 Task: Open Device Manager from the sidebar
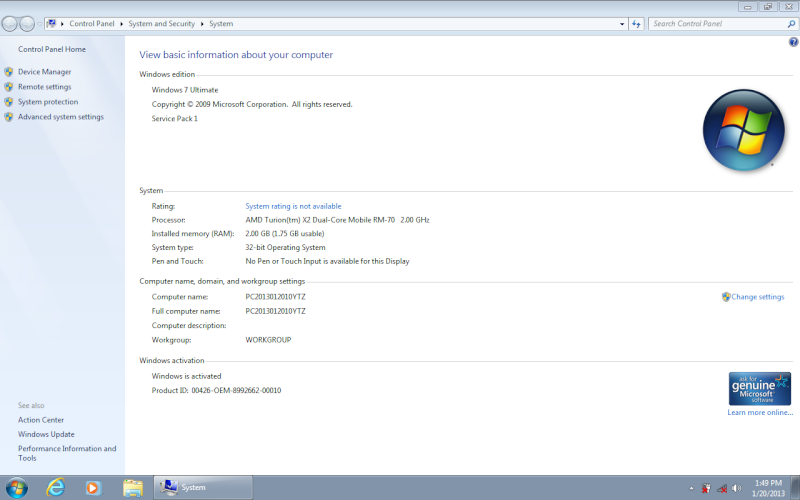click(x=44, y=72)
